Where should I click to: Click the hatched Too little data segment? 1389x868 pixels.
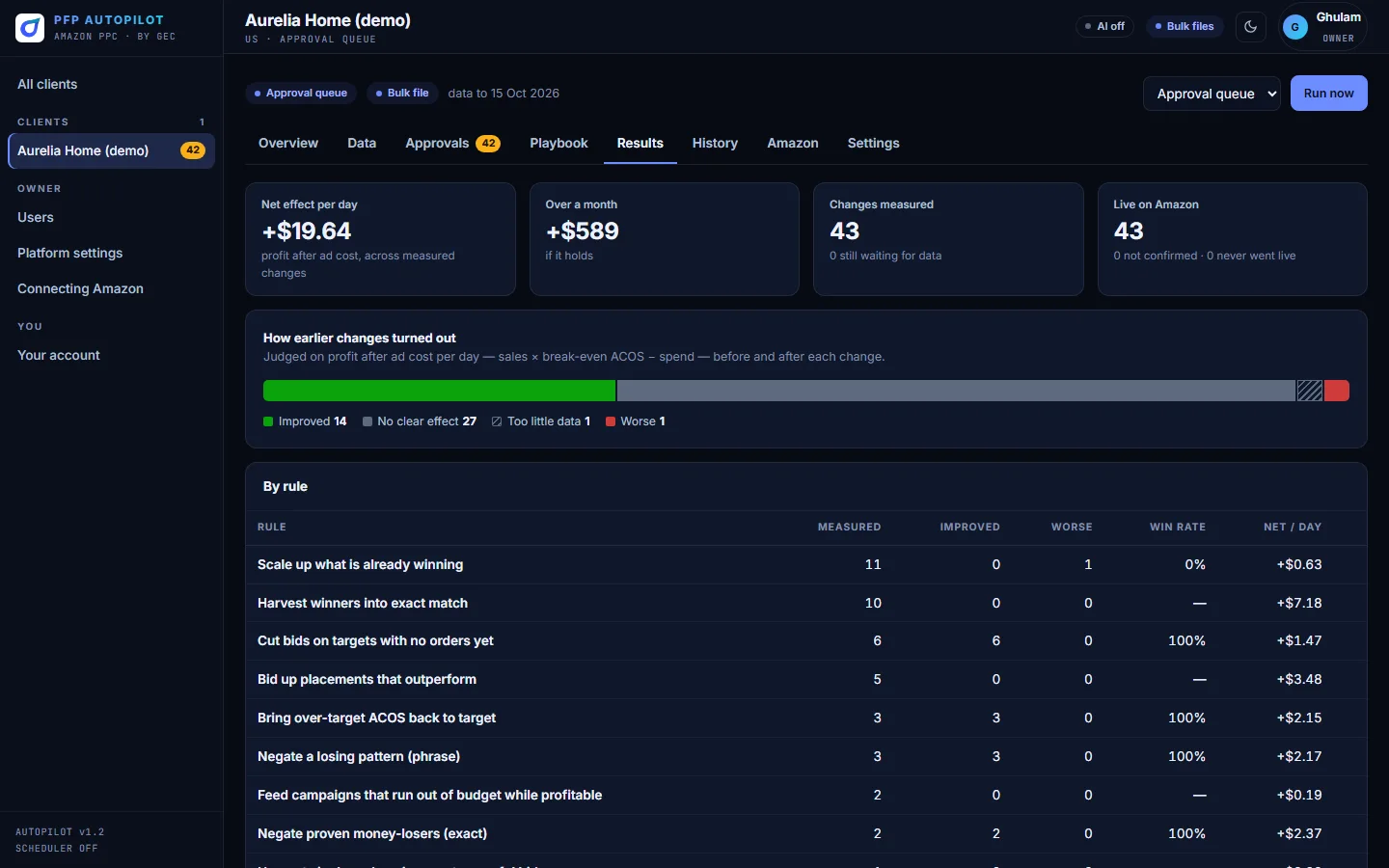pyautogui.click(x=1310, y=391)
